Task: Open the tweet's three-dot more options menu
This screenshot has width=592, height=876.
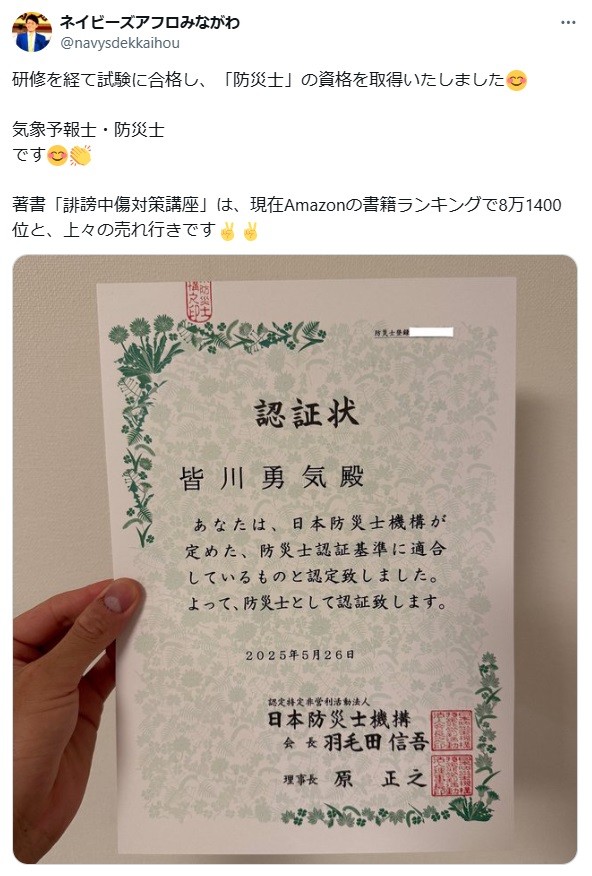Action: 567,22
